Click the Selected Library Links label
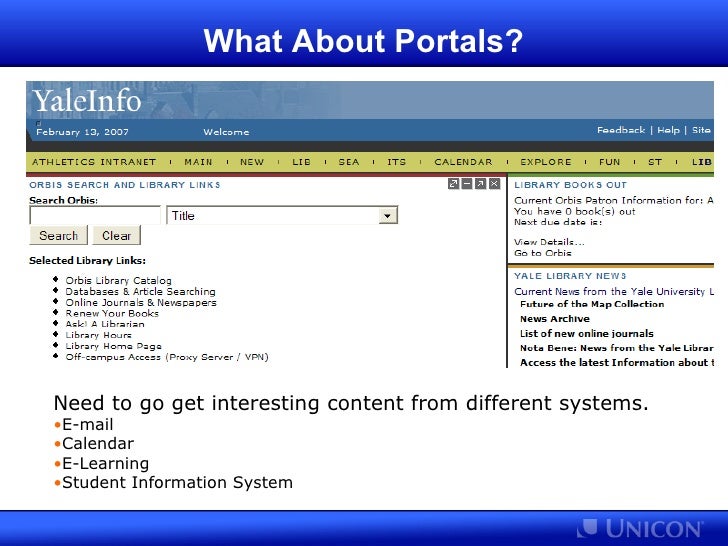 pyautogui.click(x=87, y=260)
